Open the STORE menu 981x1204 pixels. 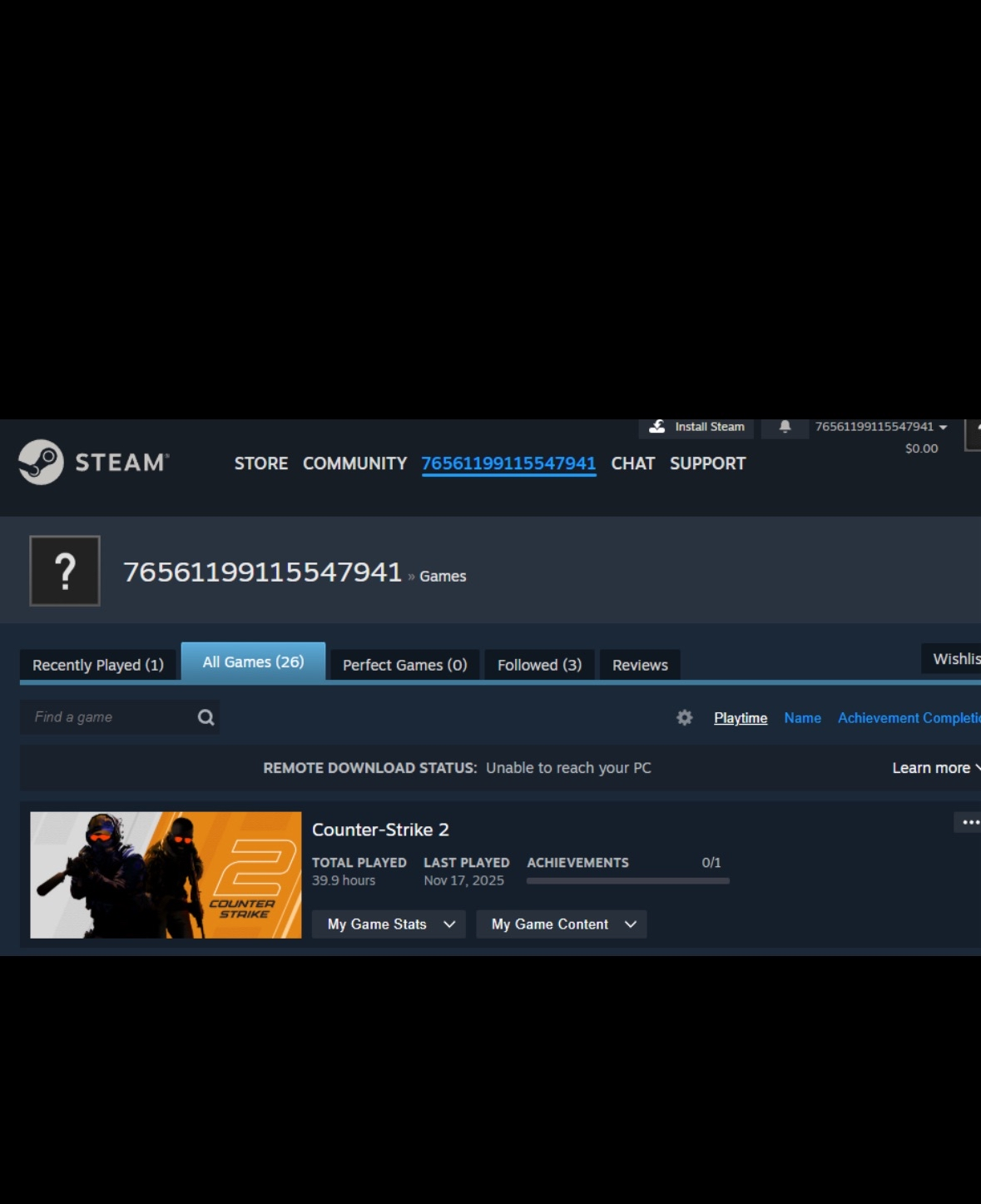(260, 463)
